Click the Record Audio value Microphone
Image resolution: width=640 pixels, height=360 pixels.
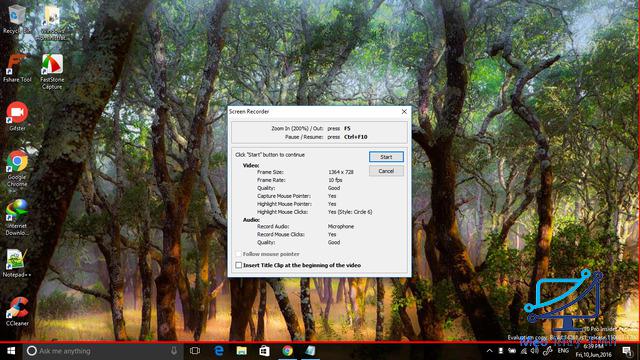click(x=341, y=227)
